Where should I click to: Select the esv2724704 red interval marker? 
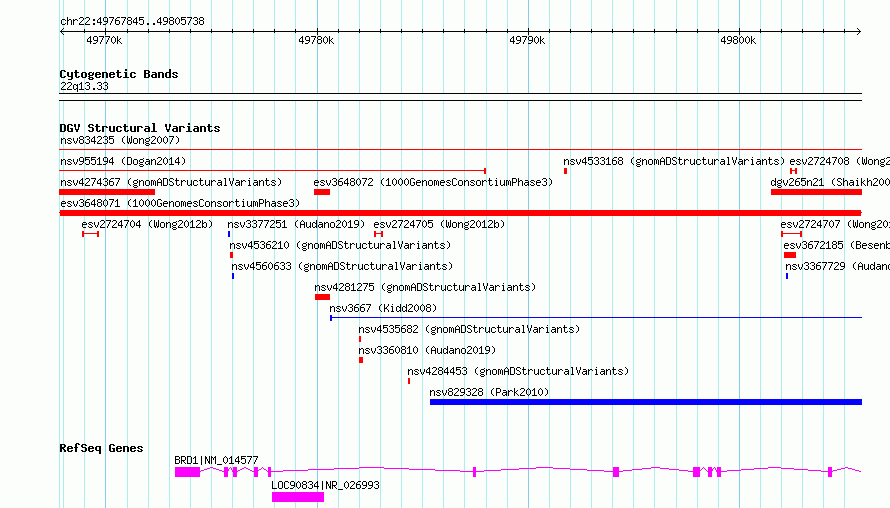coord(91,234)
